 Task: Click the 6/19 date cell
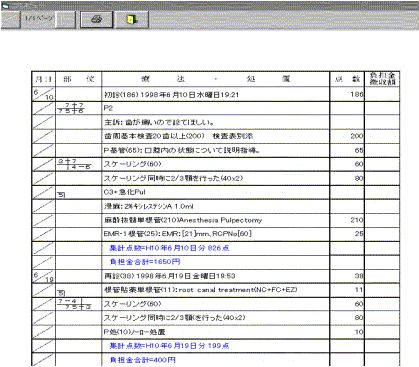(43, 276)
